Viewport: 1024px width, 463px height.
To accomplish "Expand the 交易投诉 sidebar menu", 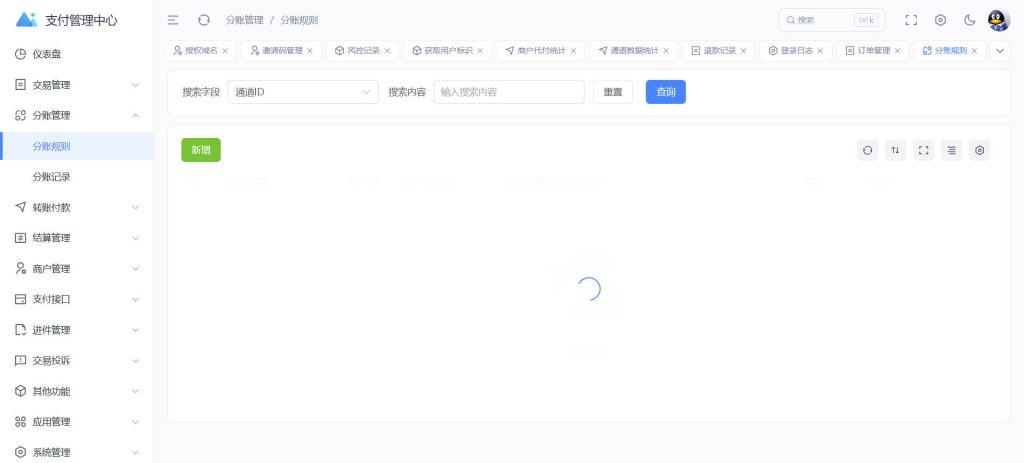I will tap(77, 360).
